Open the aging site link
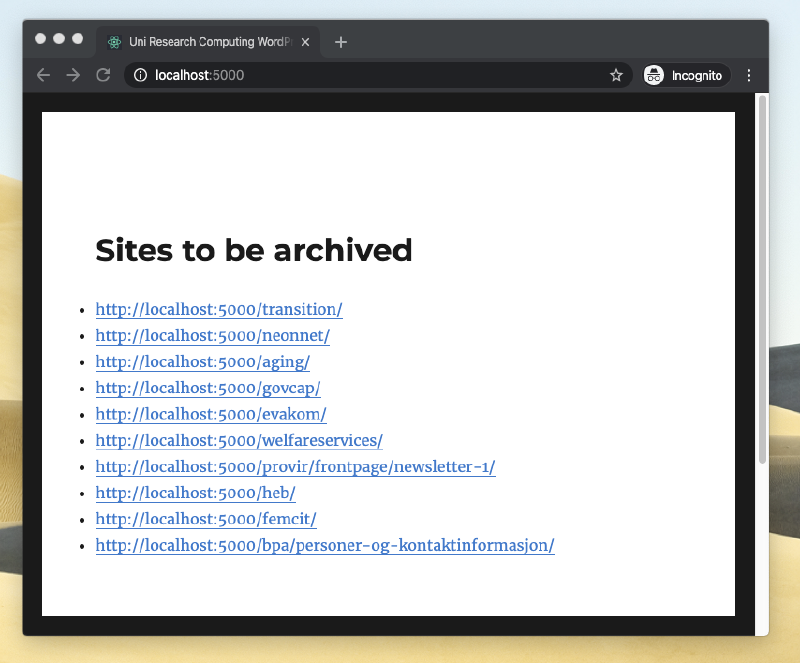The width and height of the screenshot is (800, 663). (x=202, y=362)
